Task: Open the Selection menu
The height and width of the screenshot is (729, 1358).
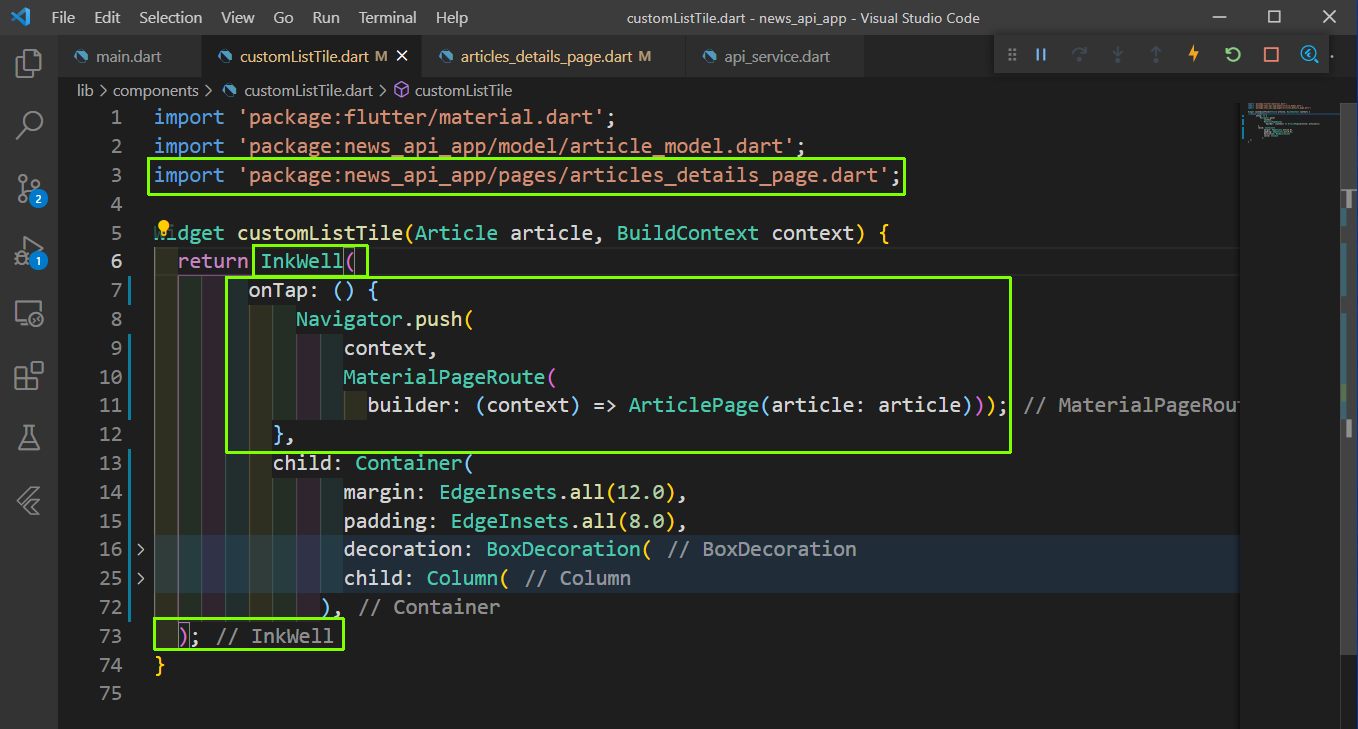Action: [x=170, y=18]
